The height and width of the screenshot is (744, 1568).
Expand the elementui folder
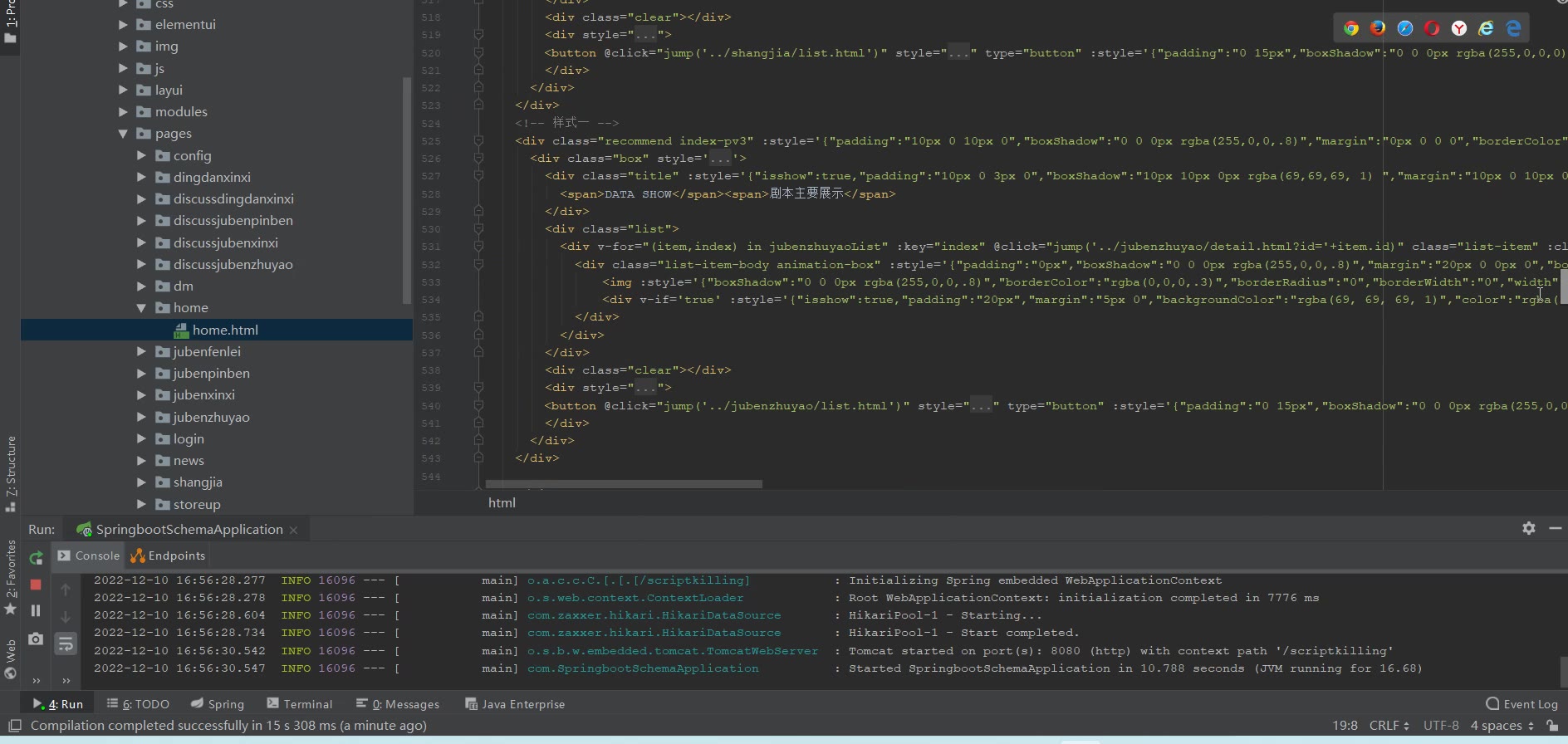pyautogui.click(x=123, y=25)
